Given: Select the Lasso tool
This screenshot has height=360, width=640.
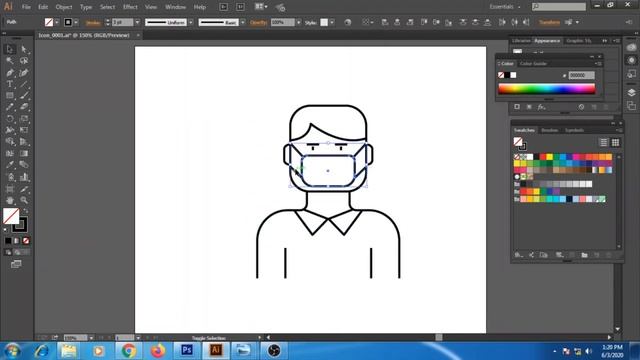Looking at the screenshot, I should (24, 61).
